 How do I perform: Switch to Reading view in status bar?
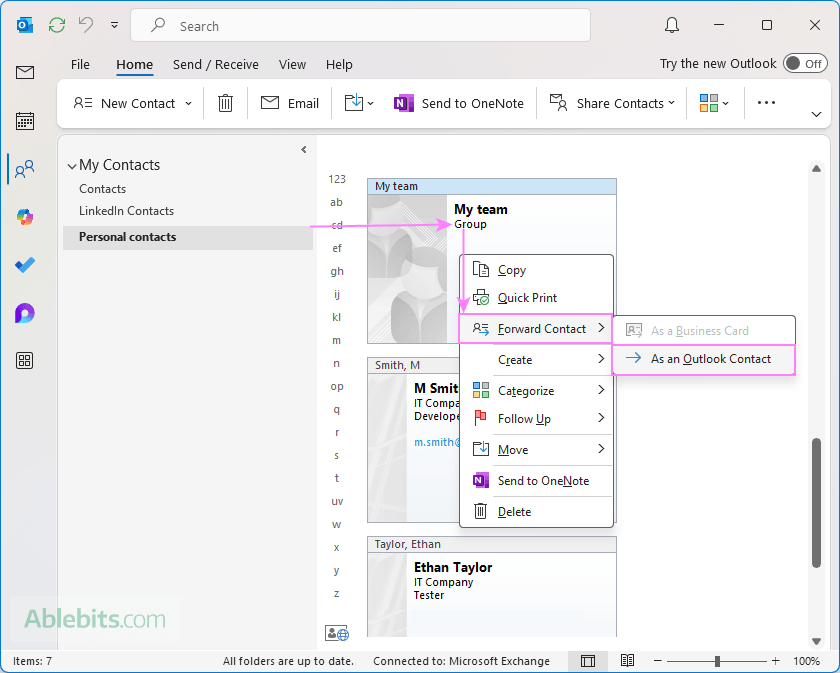point(627,661)
